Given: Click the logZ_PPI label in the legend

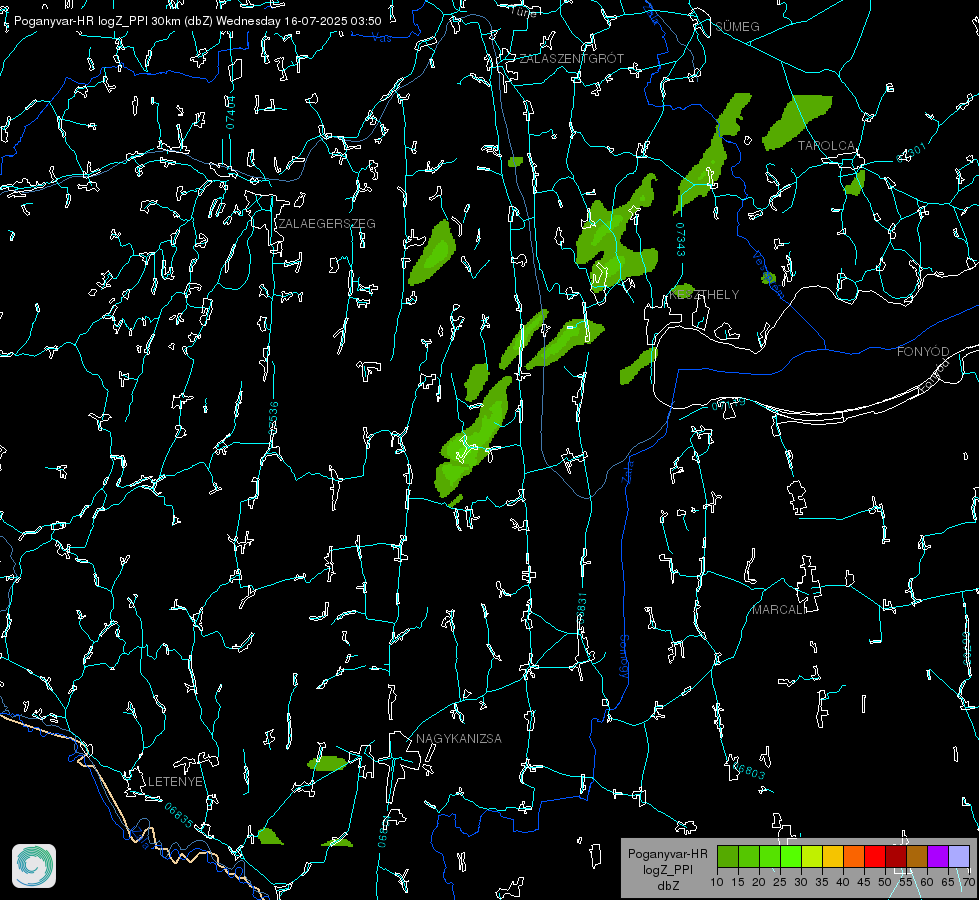Looking at the screenshot, I should coord(667,869).
